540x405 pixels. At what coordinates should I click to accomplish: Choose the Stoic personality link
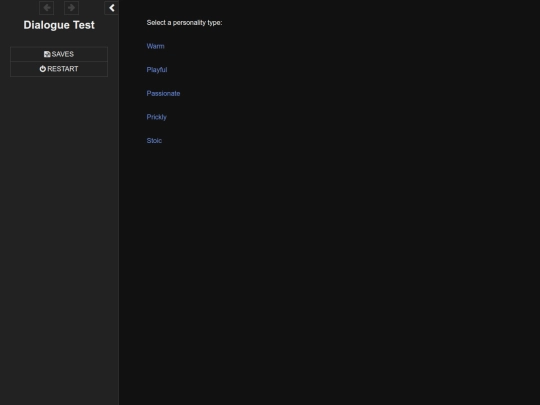(154, 141)
